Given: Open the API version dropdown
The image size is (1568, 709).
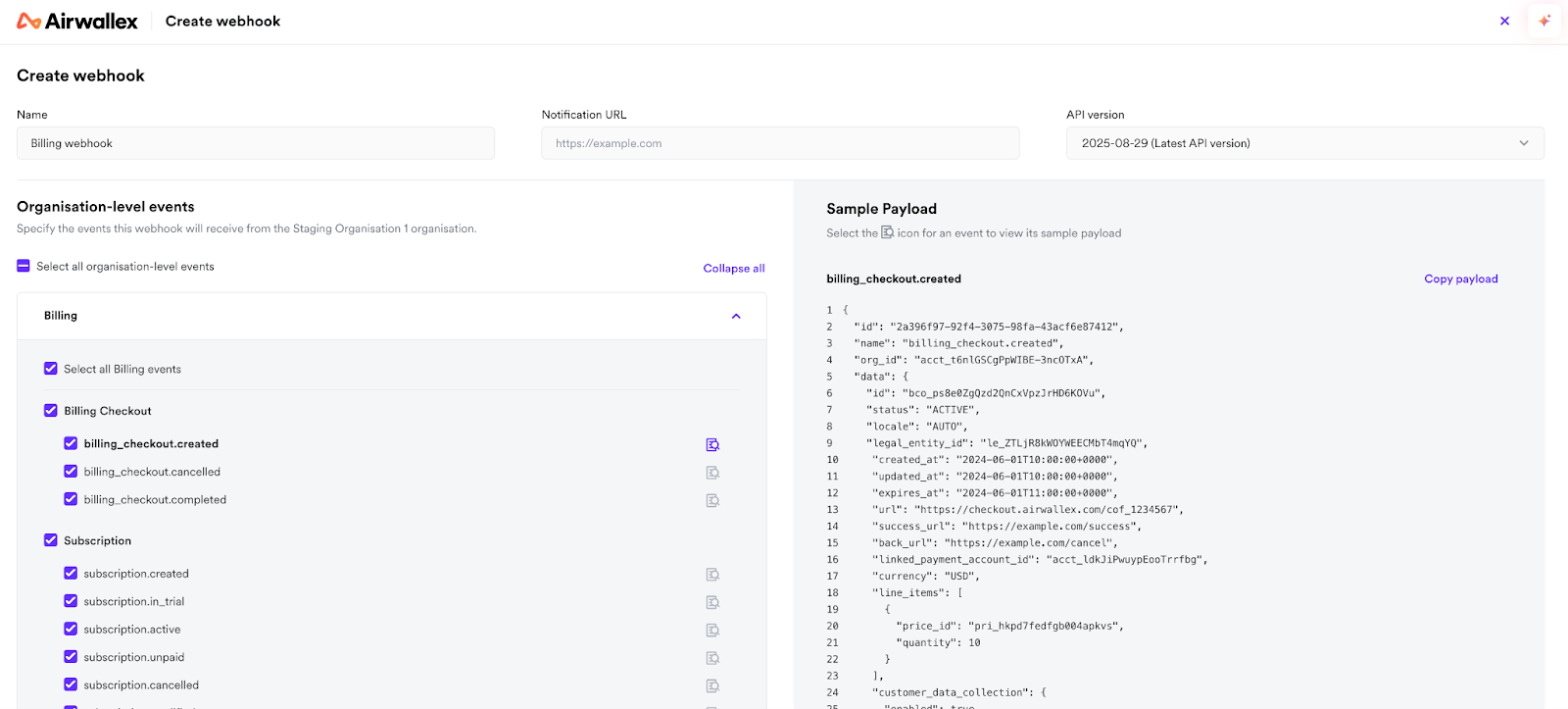Looking at the screenshot, I should point(1304,143).
